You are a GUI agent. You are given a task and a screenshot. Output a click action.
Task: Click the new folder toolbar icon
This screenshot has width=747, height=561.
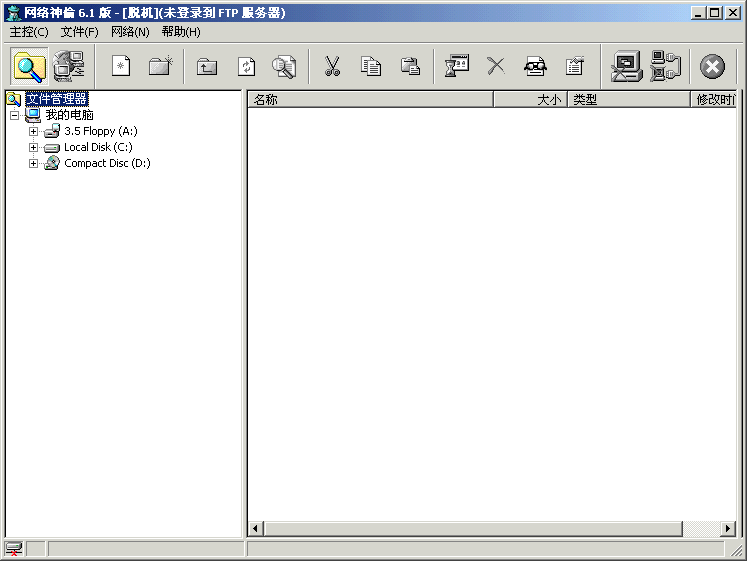pos(160,67)
